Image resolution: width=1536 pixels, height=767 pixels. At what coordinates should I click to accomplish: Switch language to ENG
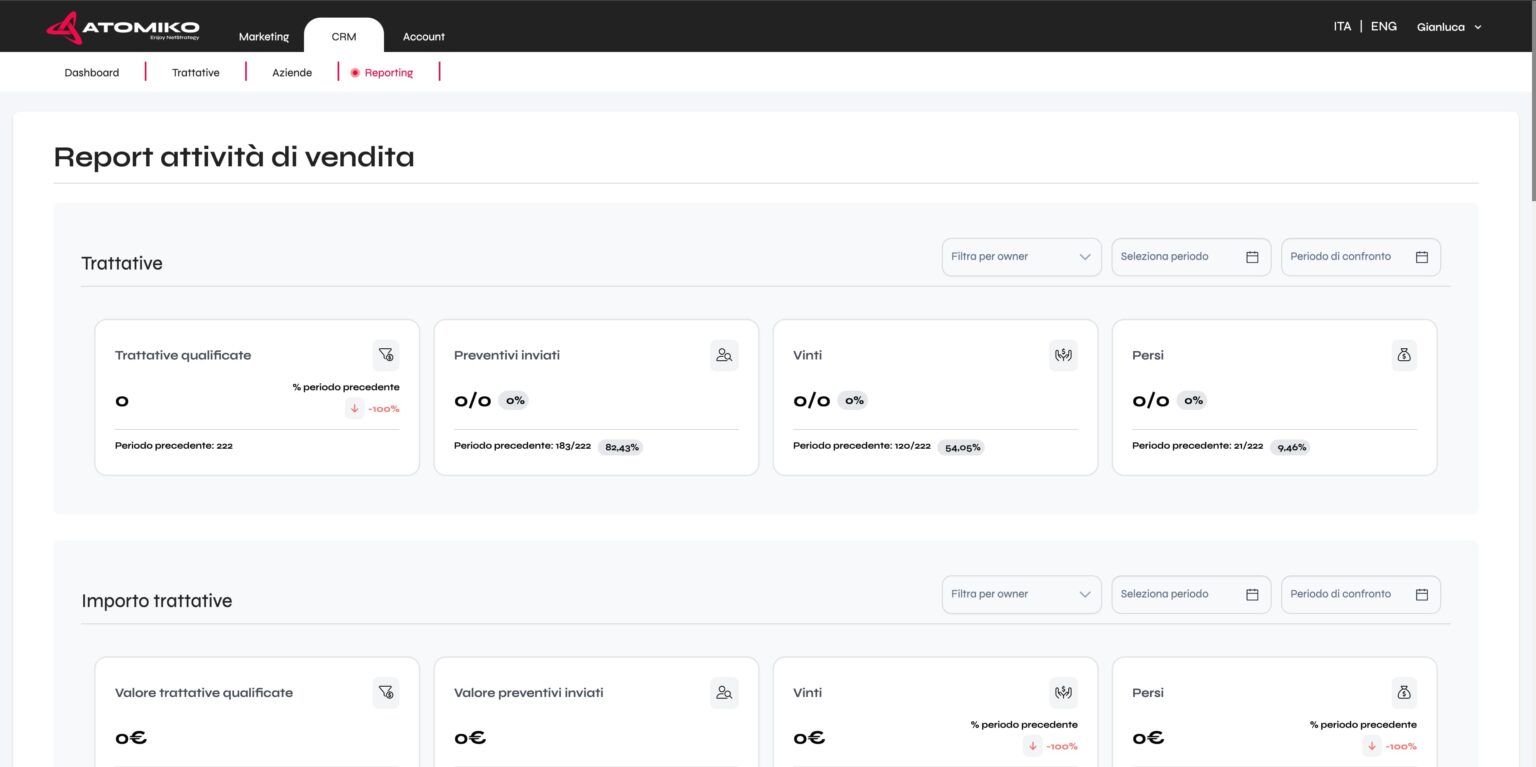[x=1383, y=27]
